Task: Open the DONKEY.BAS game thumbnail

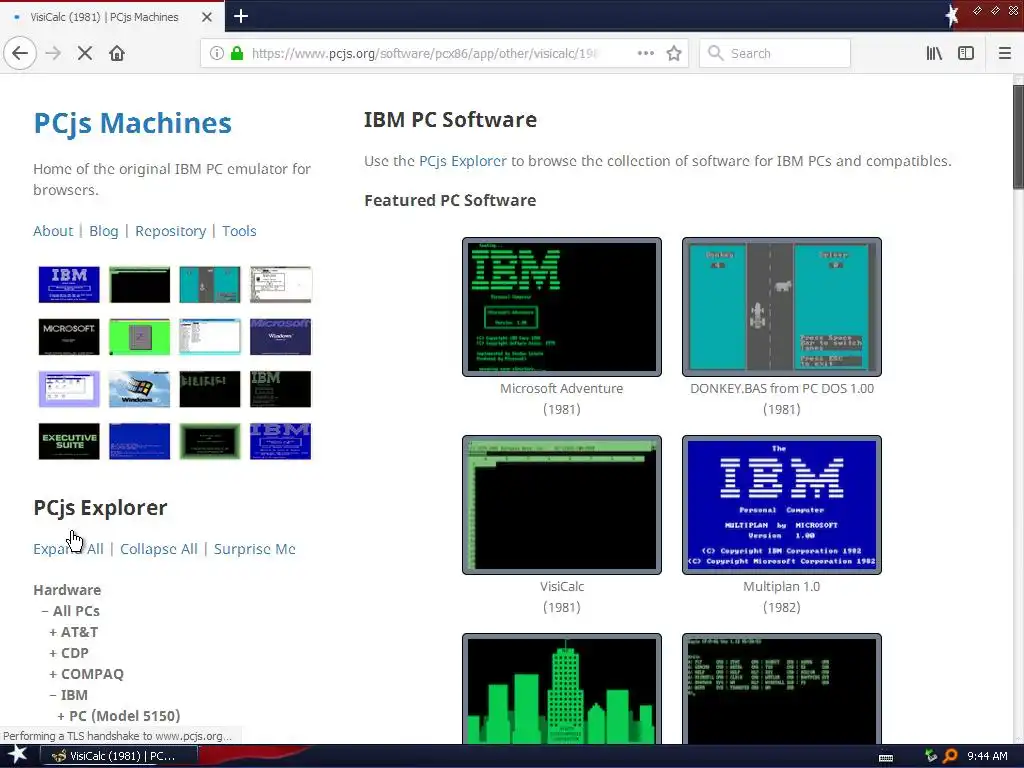Action: [782, 307]
